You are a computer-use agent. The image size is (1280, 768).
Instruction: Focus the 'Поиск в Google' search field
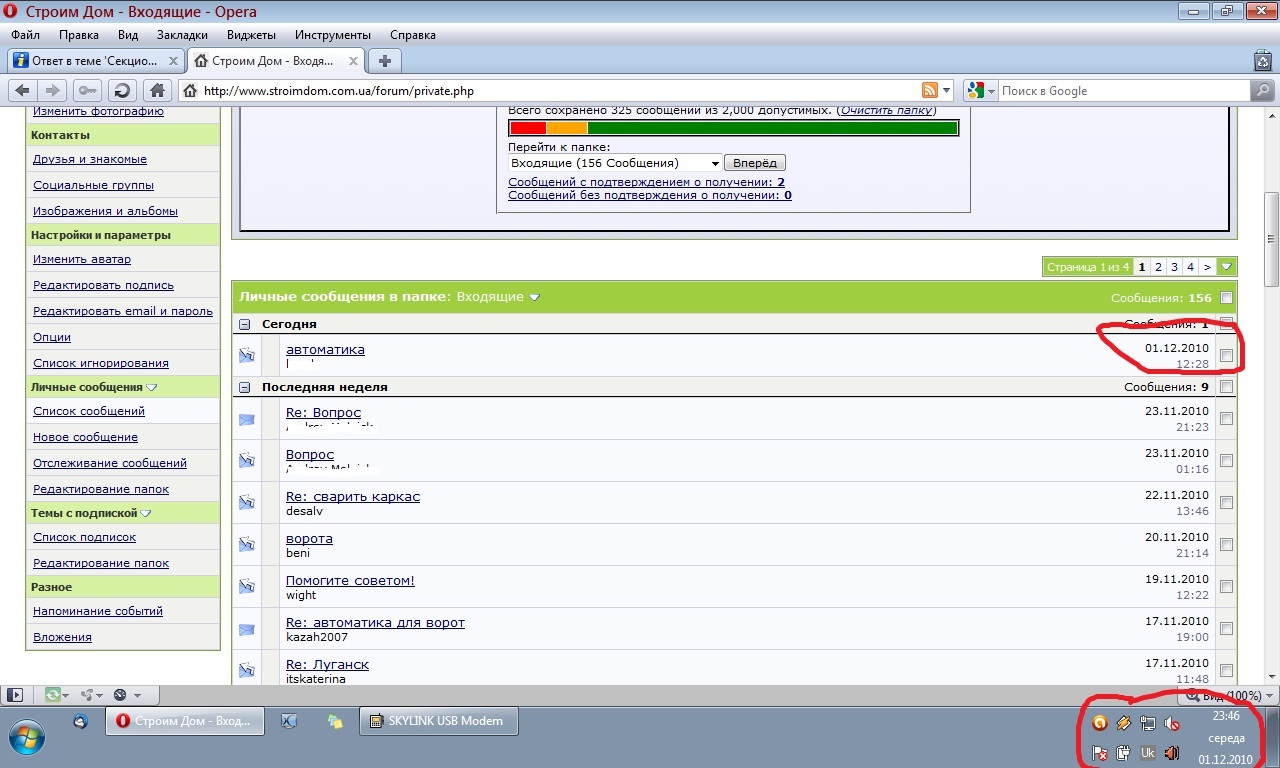click(1124, 90)
